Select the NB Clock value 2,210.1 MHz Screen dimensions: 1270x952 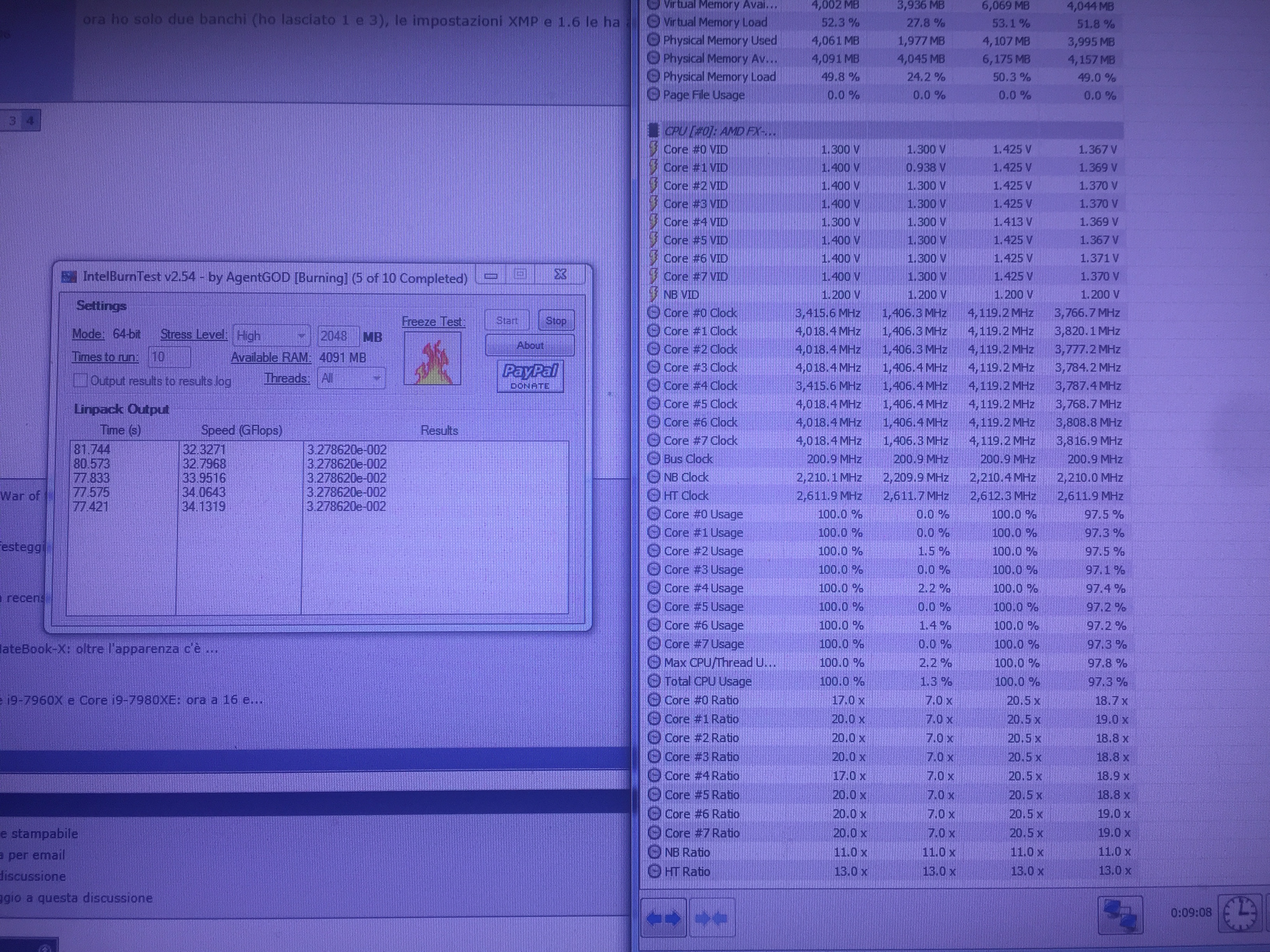(x=828, y=477)
